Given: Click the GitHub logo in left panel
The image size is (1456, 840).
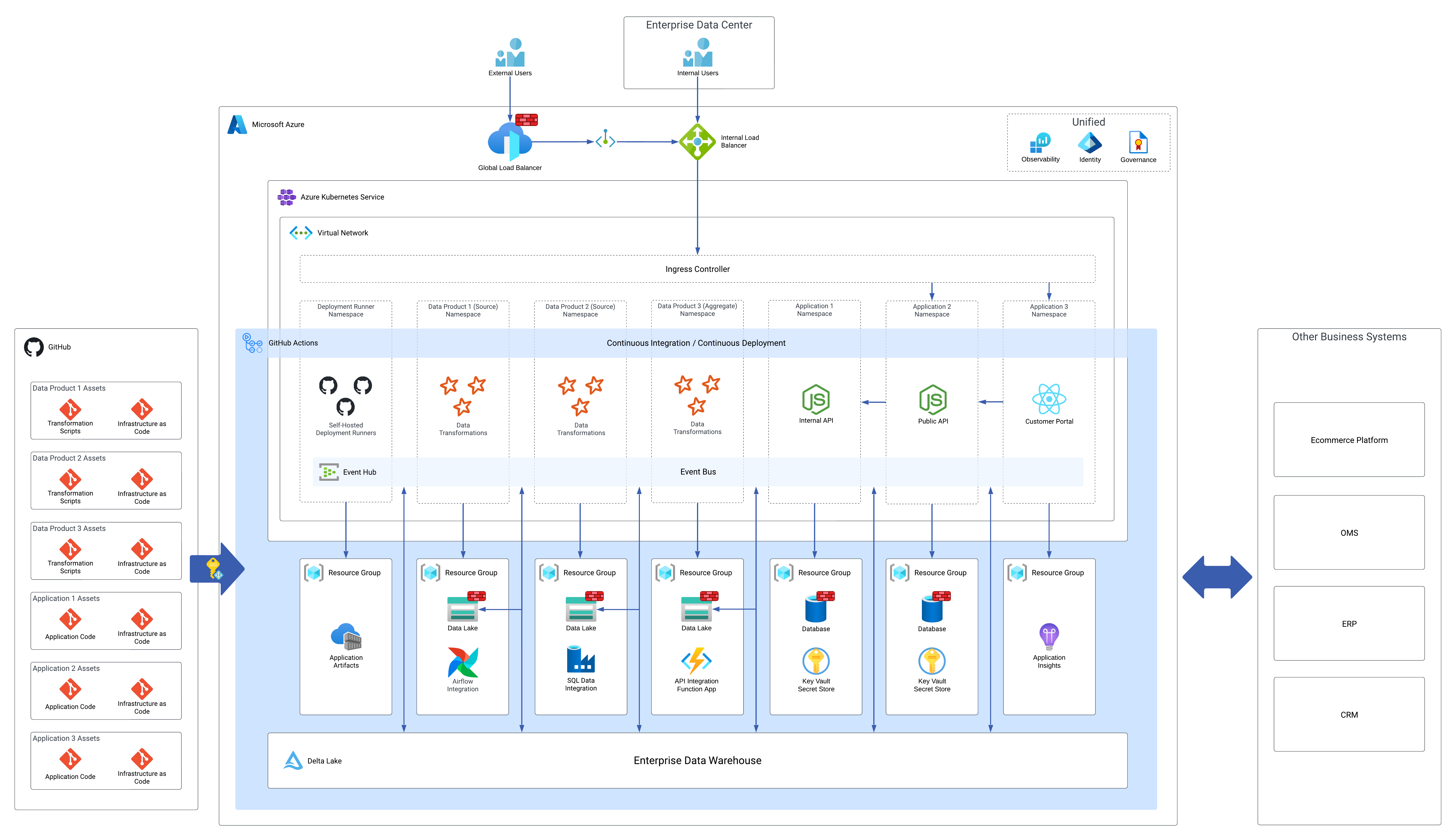Looking at the screenshot, I should [x=34, y=347].
